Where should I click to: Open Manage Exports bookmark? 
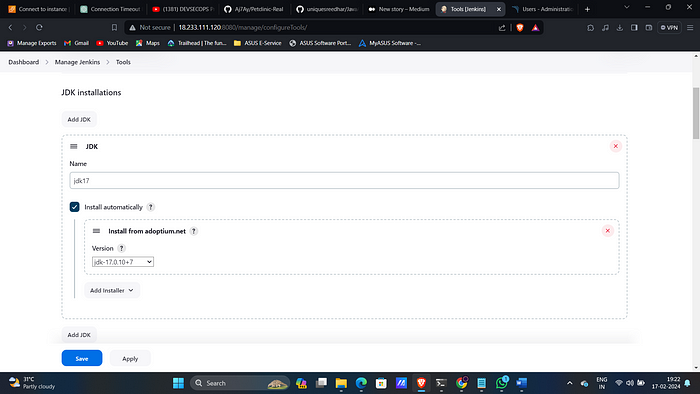32,43
